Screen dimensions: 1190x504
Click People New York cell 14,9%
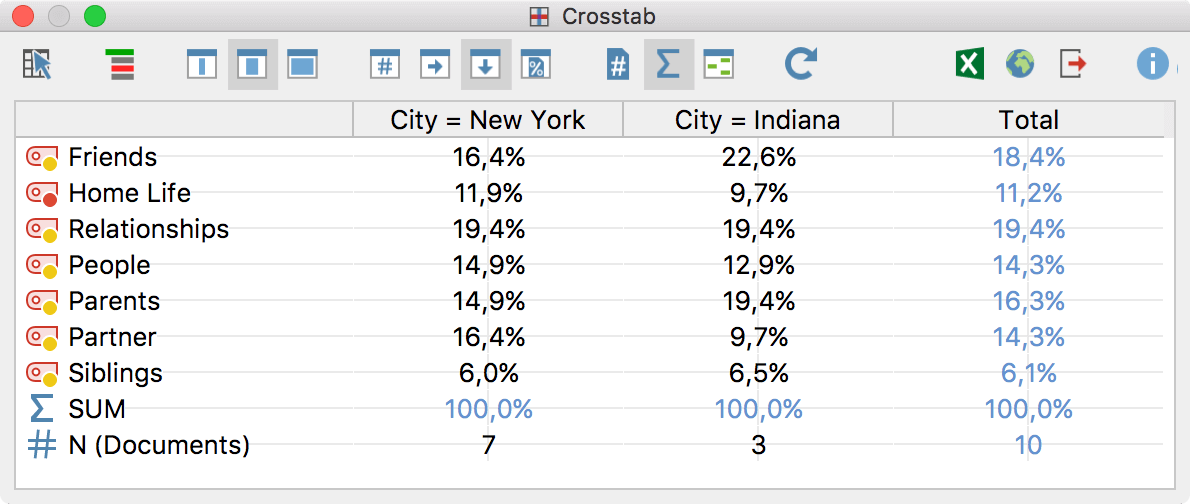489,265
